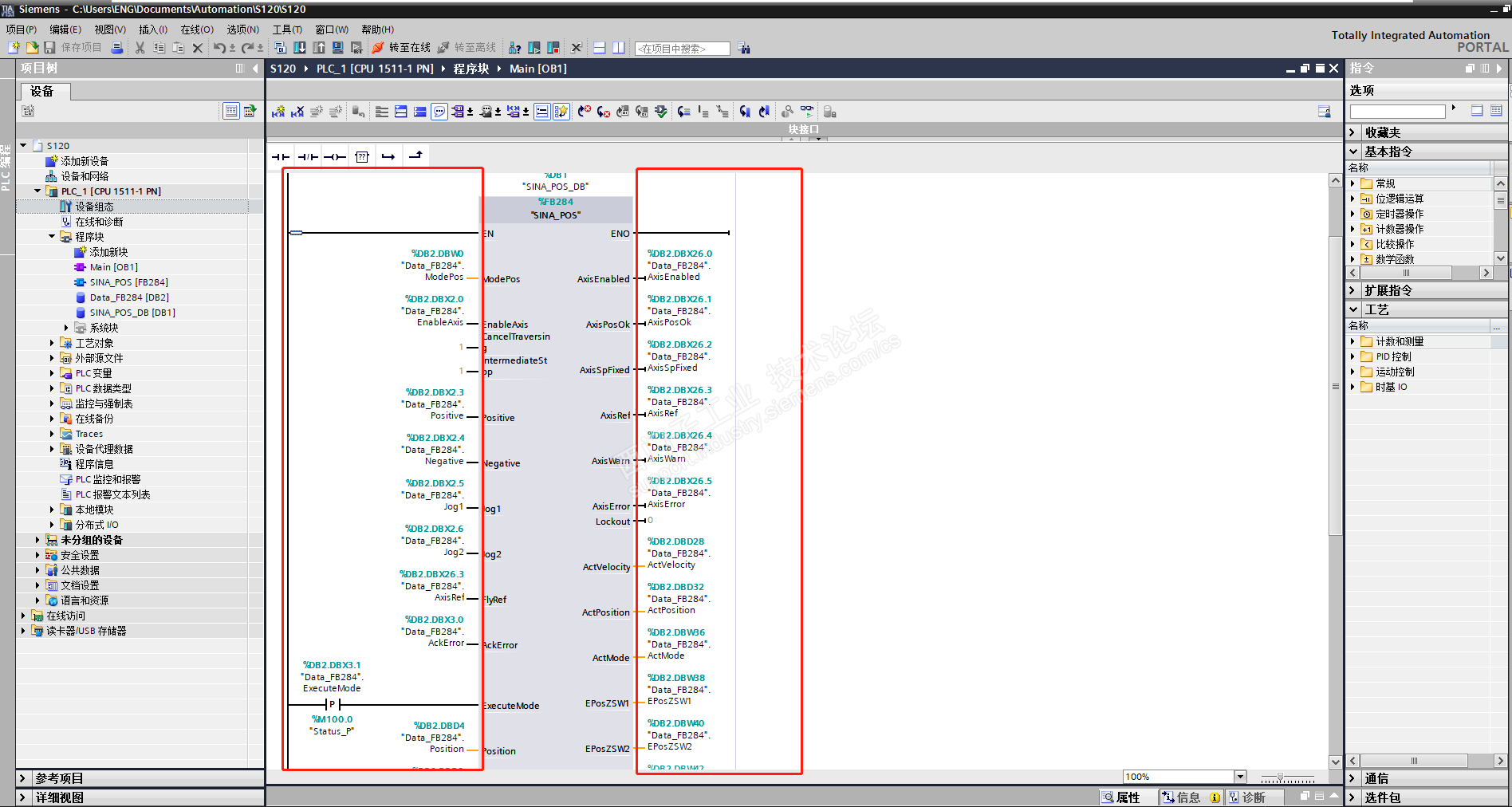Toggle the favorites display in editor

(561, 112)
